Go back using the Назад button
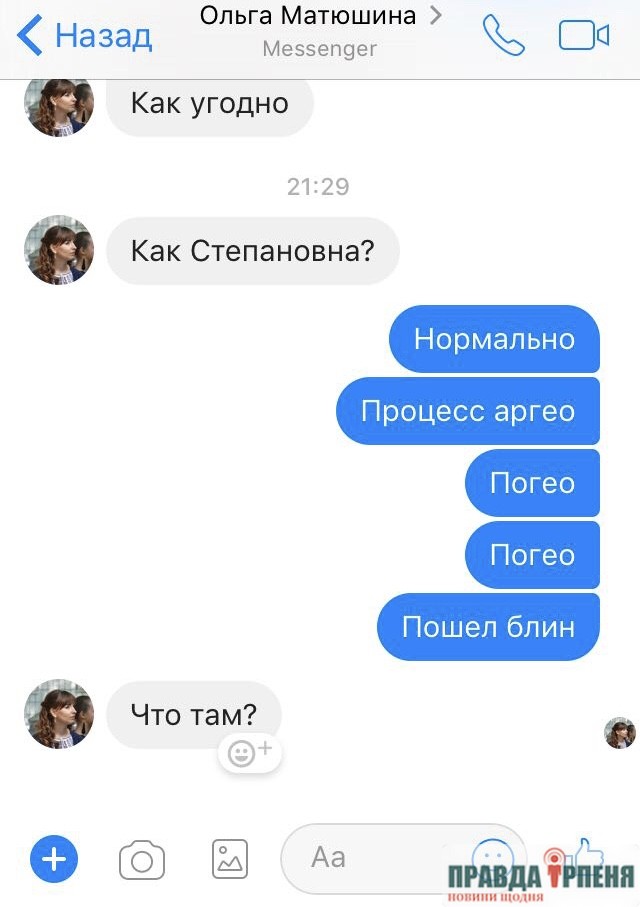The height and width of the screenshot is (907, 640). click(84, 35)
